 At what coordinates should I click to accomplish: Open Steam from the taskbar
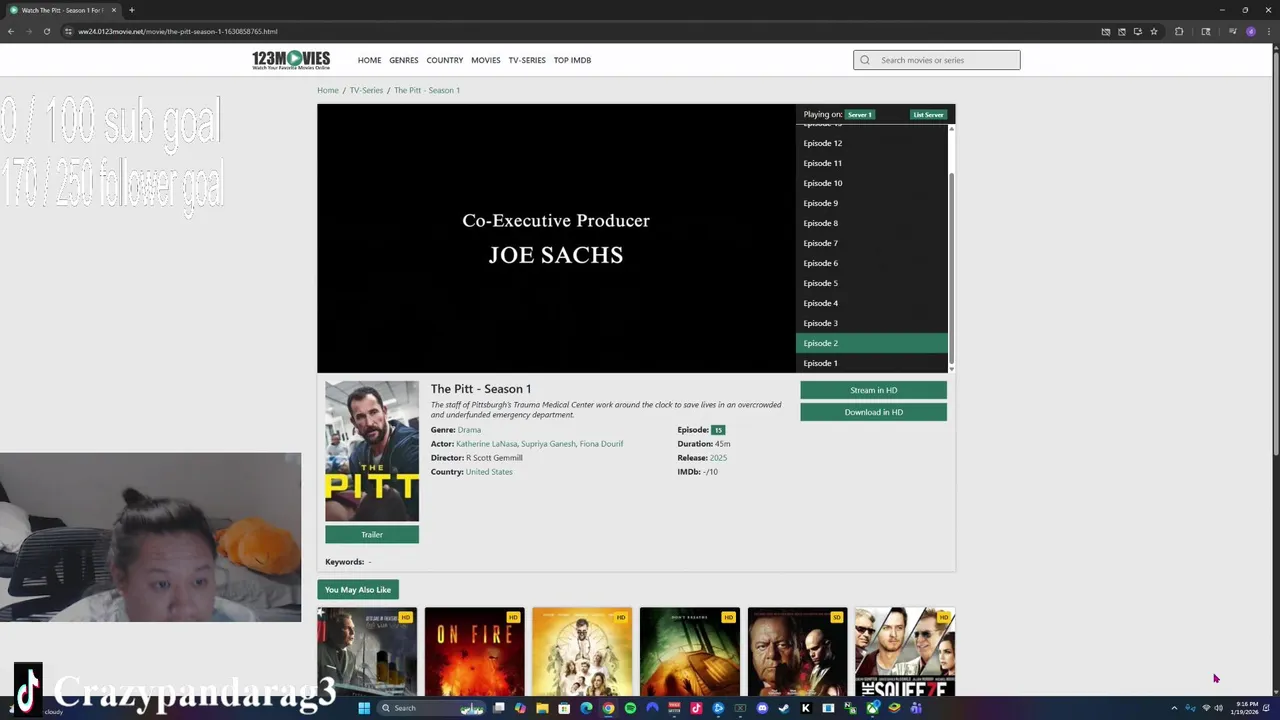click(784, 708)
